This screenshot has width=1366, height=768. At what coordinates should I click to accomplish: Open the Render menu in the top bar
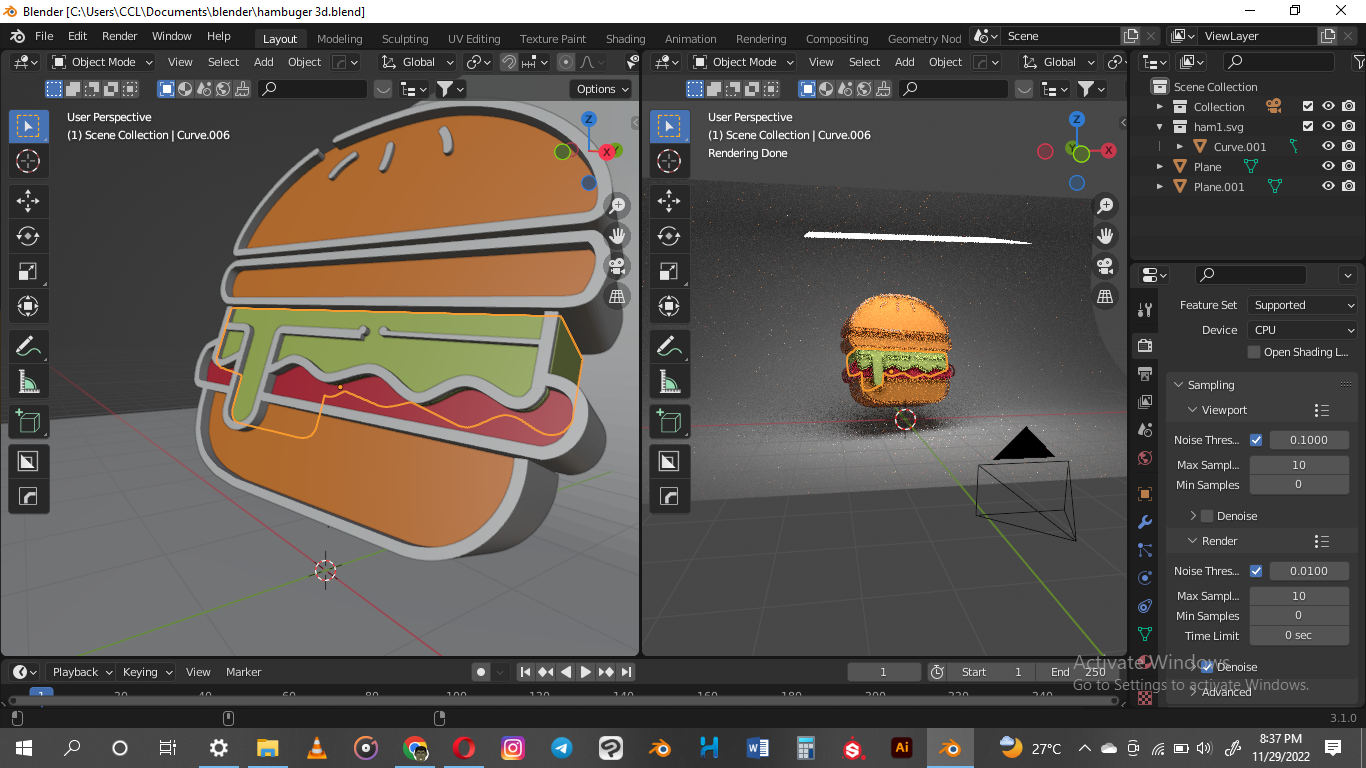120,36
